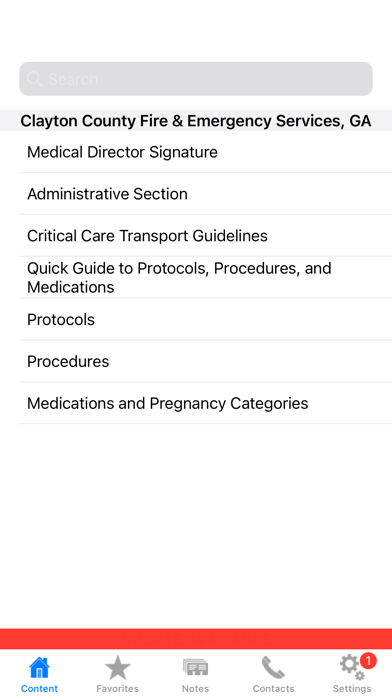Tap the Clayton County Fire & Emergency Services header
Screen dimensions: 392x696
coord(196,121)
